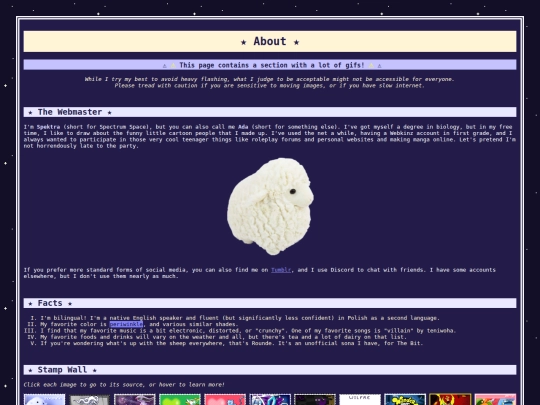Viewport: 540px width, 405px height.
Task: Click the About page title banner
Action: (x=270, y=41)
